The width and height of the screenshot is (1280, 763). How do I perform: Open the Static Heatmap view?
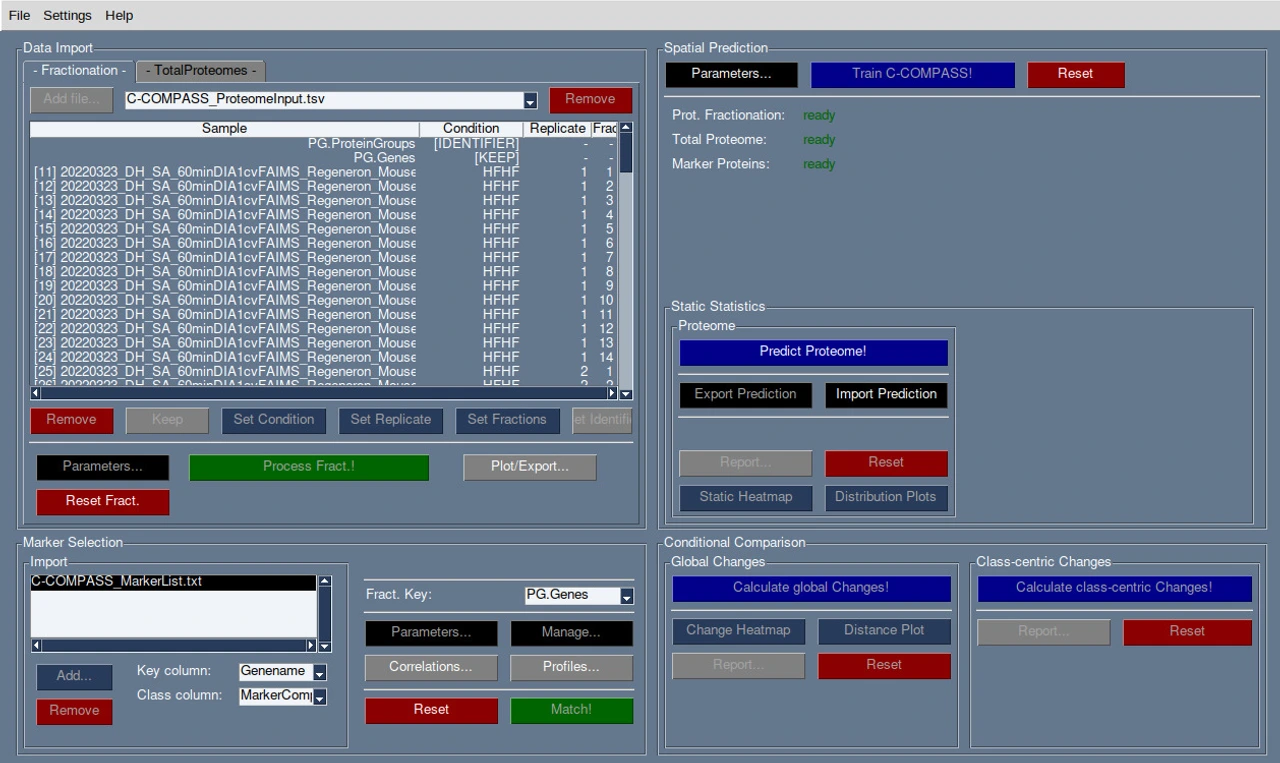tap(745, 497)
